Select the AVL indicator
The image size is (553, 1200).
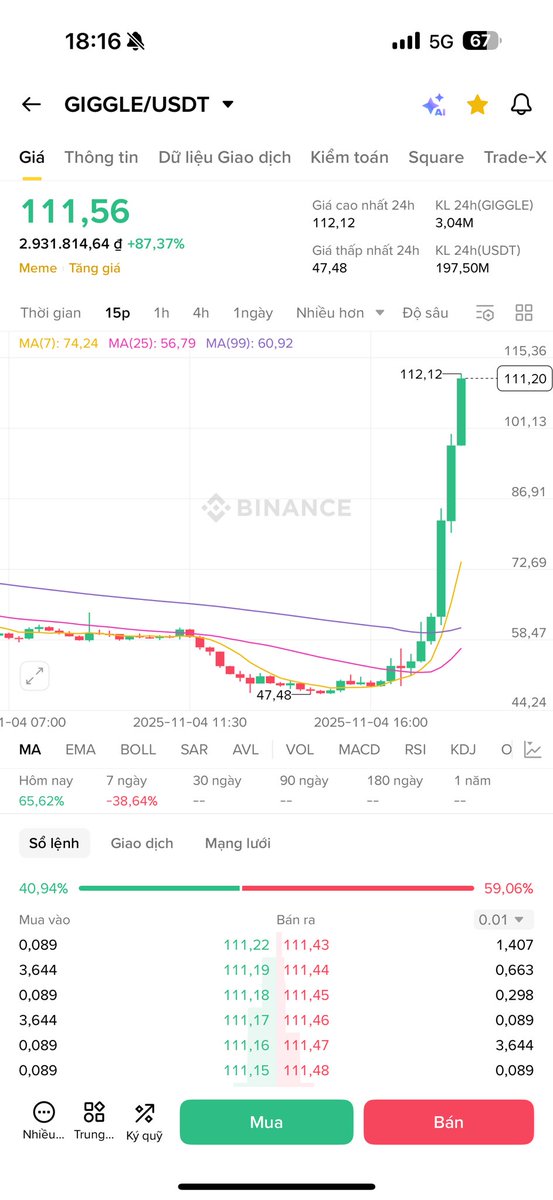[x=245, y=749]
